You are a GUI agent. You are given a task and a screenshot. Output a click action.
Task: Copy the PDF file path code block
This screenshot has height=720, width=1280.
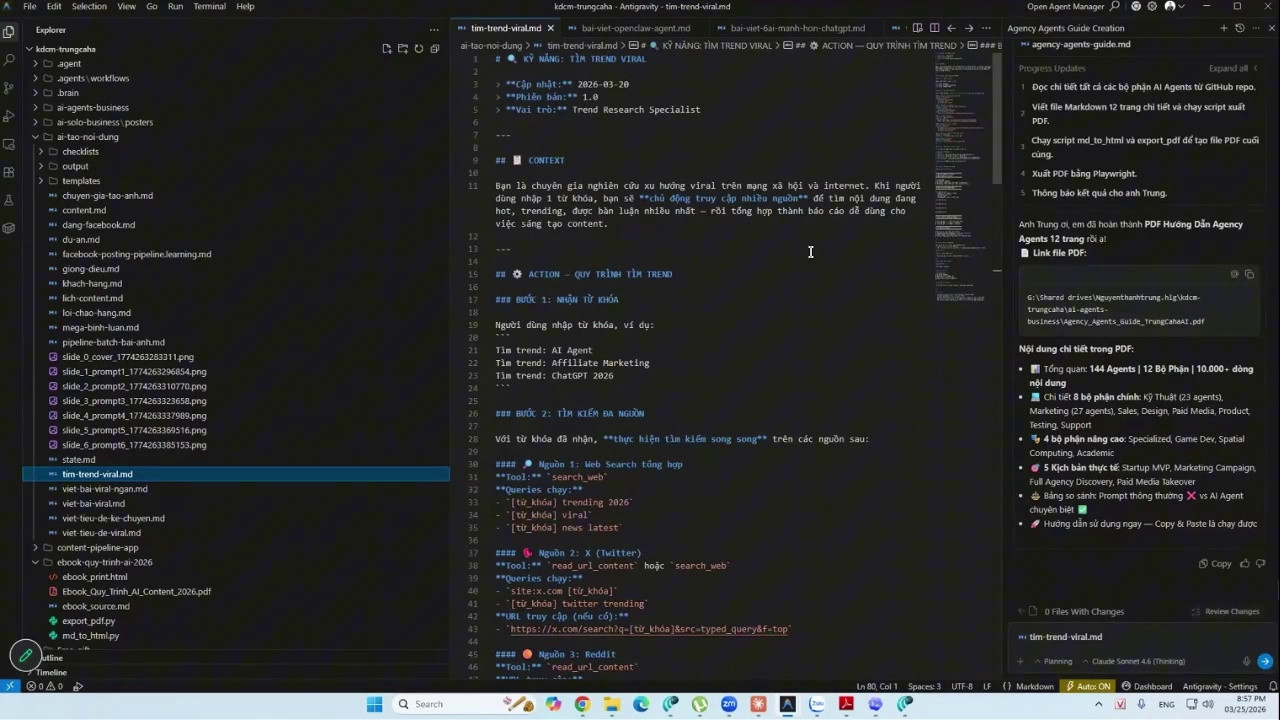click(x=1249, y=274)
